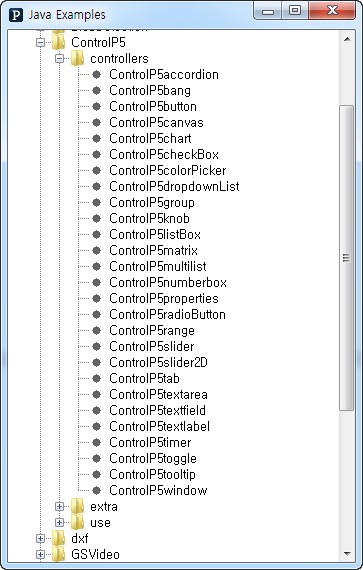Click the scrollbar up arrow

click(347, 39)
